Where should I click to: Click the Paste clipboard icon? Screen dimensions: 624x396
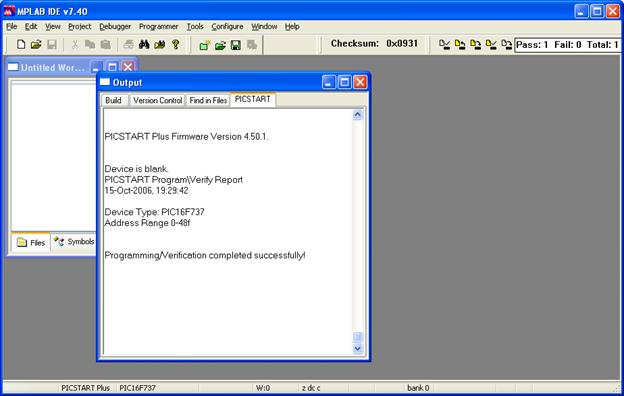pos(105,45)
